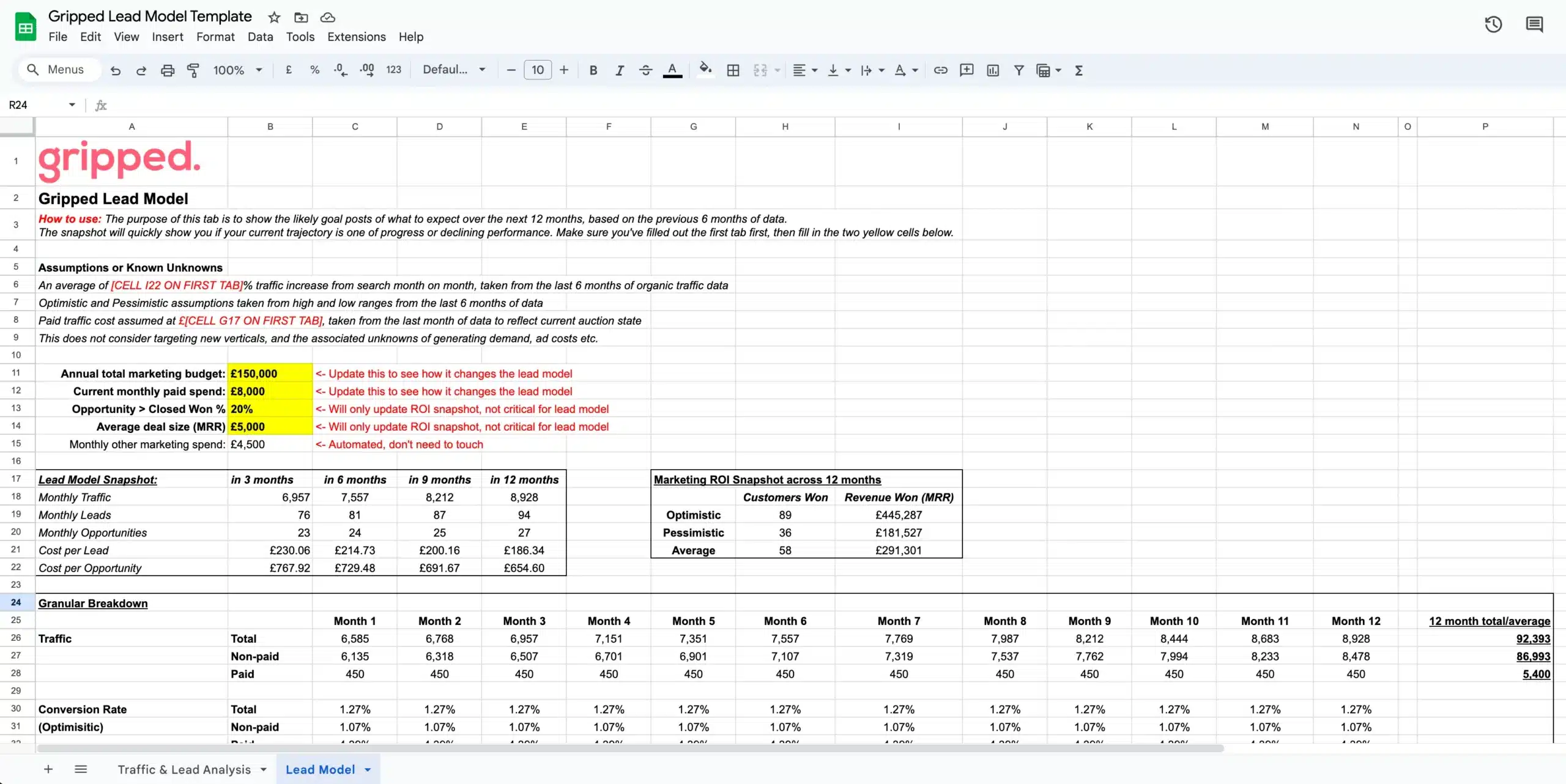Open the comments panel icon
This screenshot has width=1566, height=784.
(x=1534, y=24)
